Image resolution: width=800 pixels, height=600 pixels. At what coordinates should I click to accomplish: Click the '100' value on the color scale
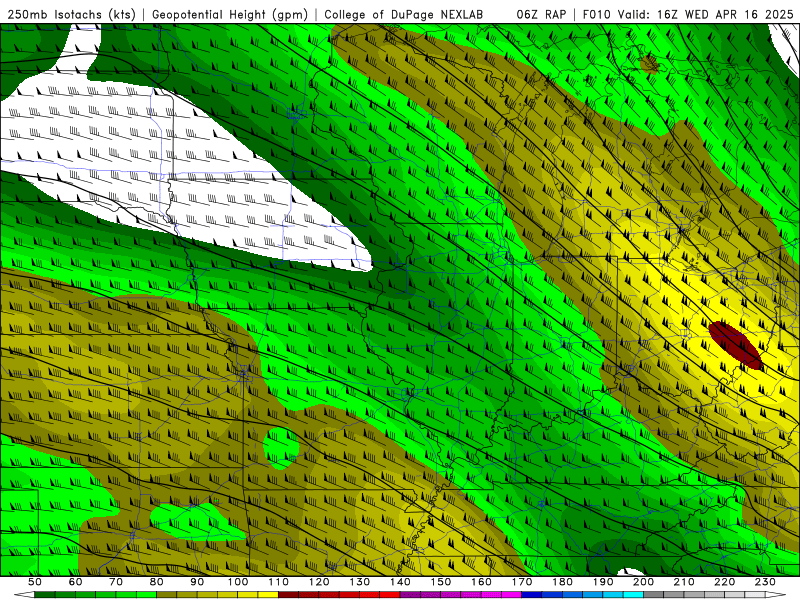pyautogui.click(x=238, y=582)
